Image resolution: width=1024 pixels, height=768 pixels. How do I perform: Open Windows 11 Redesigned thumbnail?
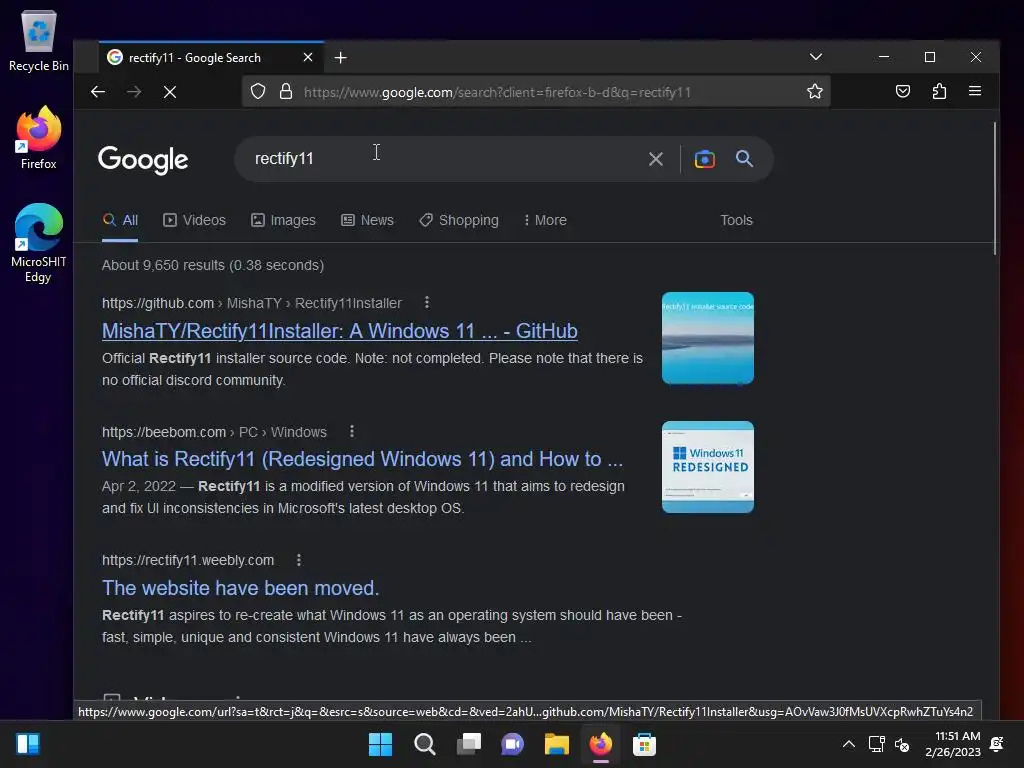pos(708,467)
